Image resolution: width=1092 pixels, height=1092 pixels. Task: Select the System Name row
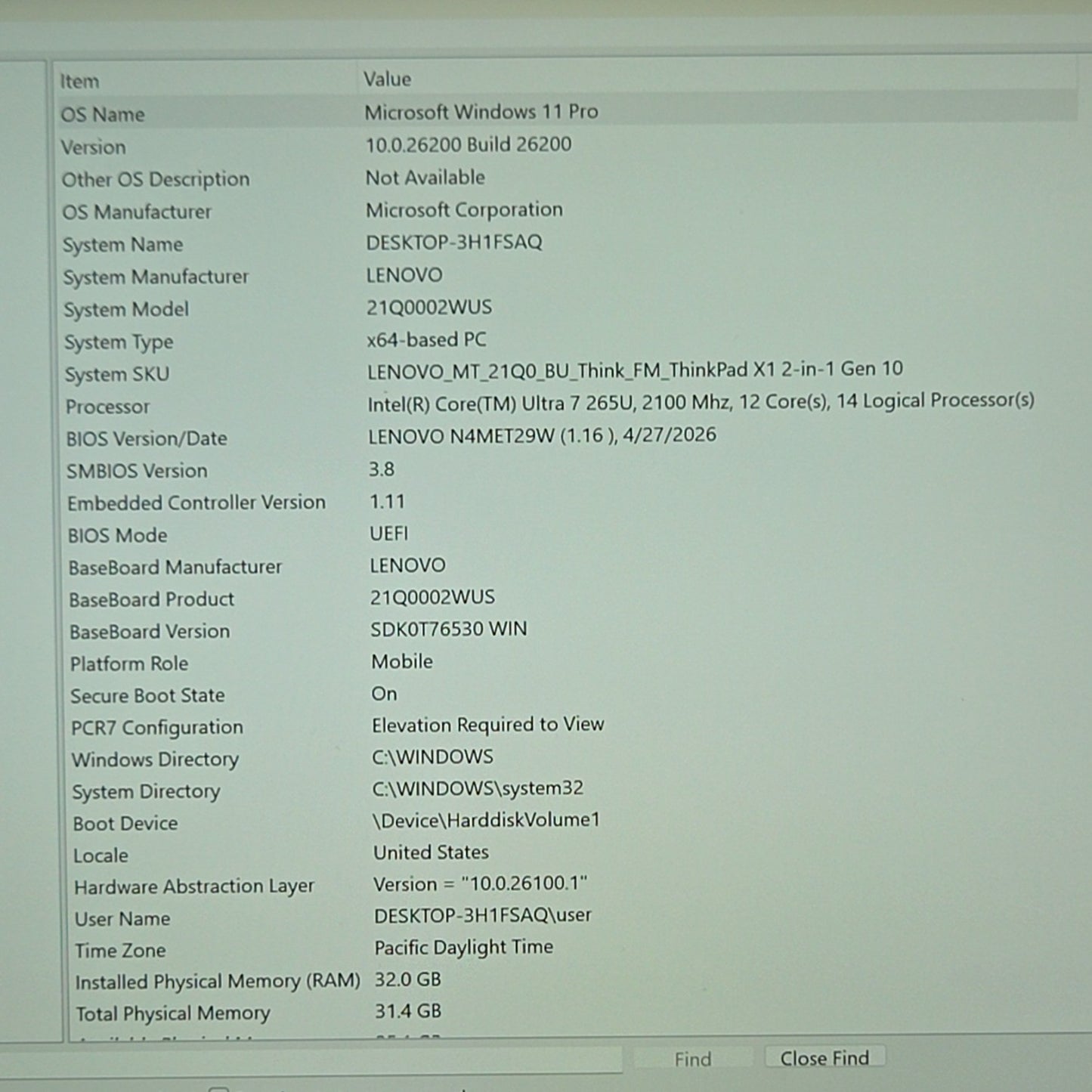[x=568, y=243]
